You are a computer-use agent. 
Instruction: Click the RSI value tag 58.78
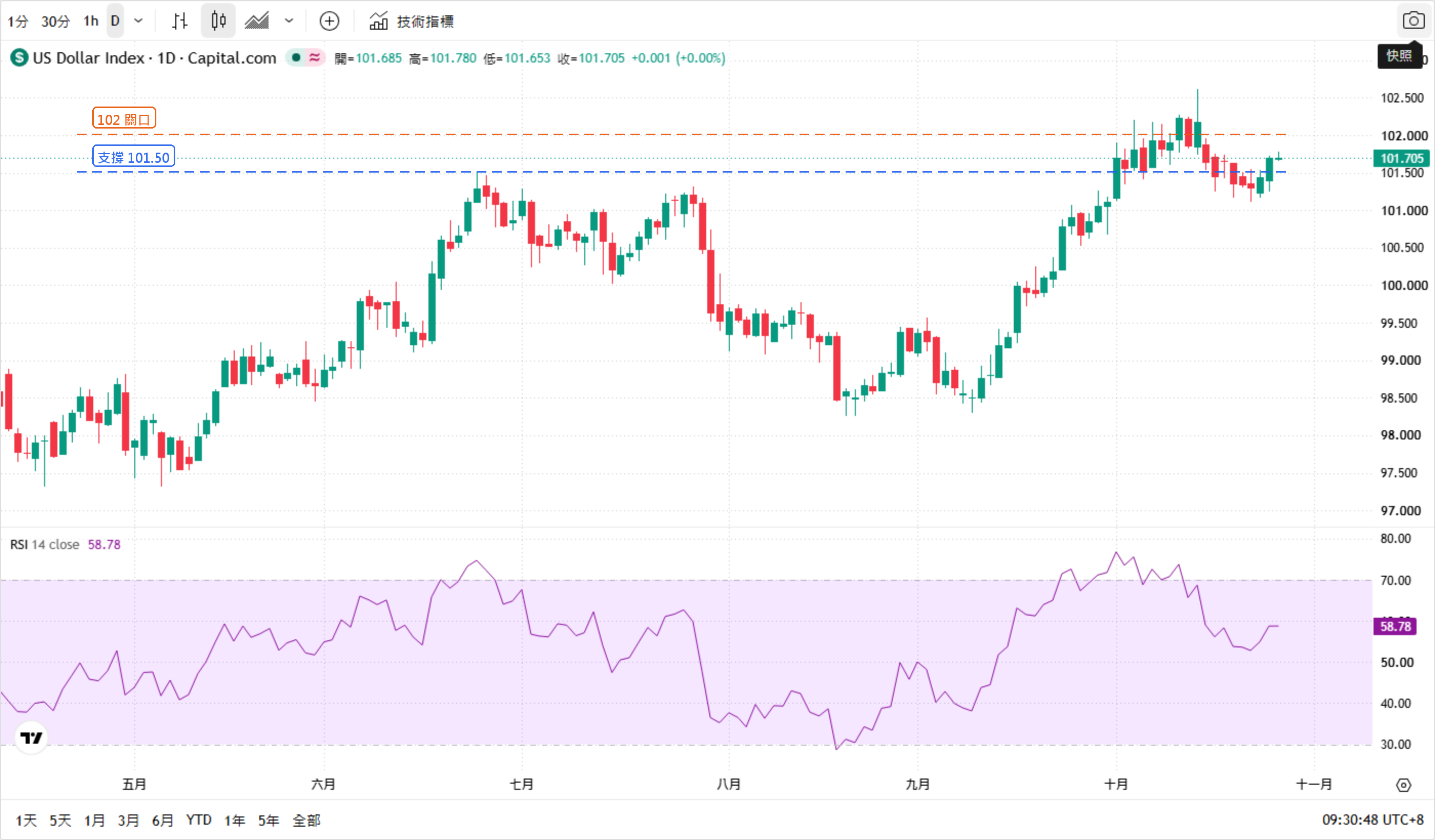coord(1395,626)
